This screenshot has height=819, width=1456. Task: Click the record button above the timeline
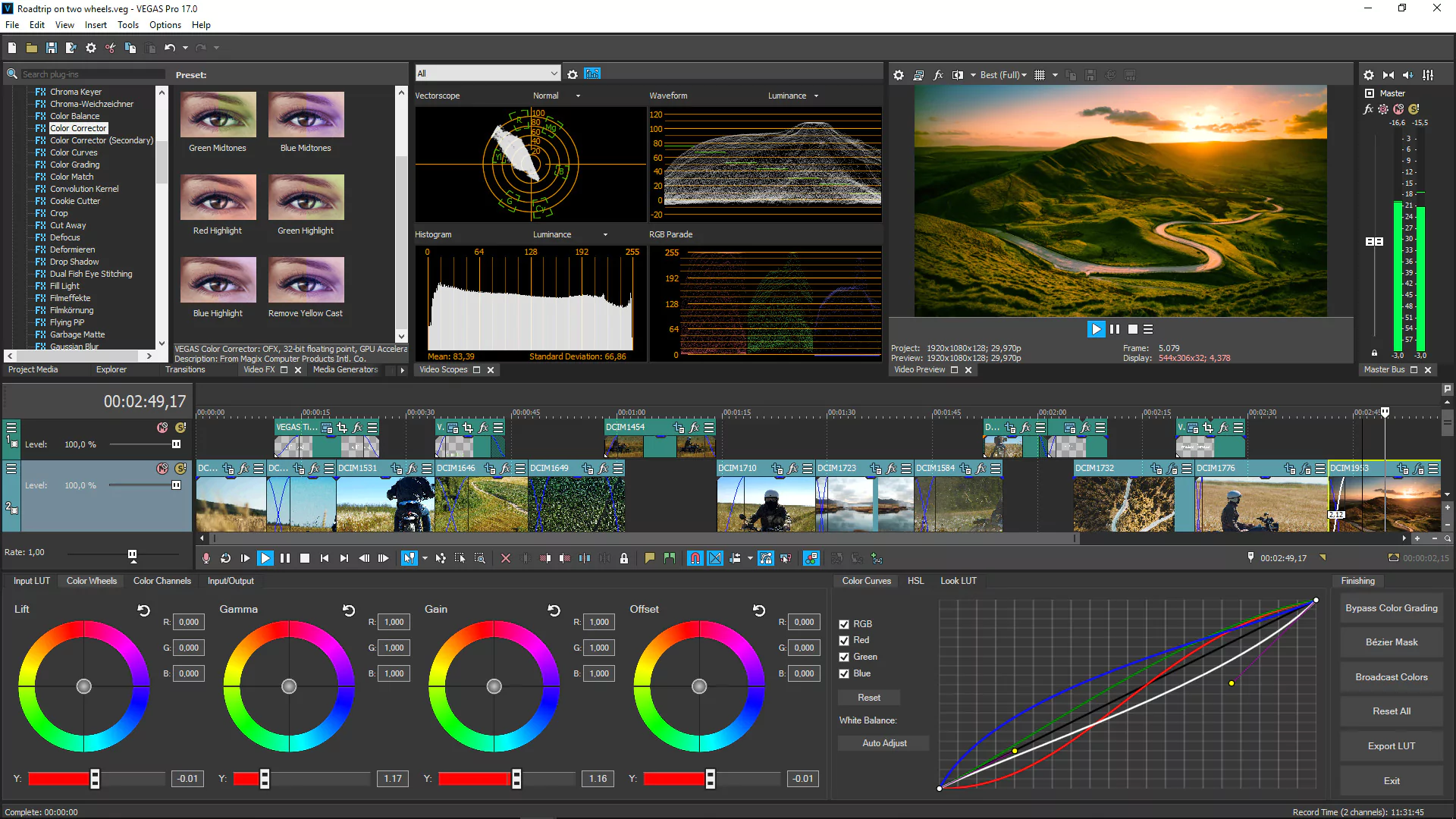[x=206, y=558]
